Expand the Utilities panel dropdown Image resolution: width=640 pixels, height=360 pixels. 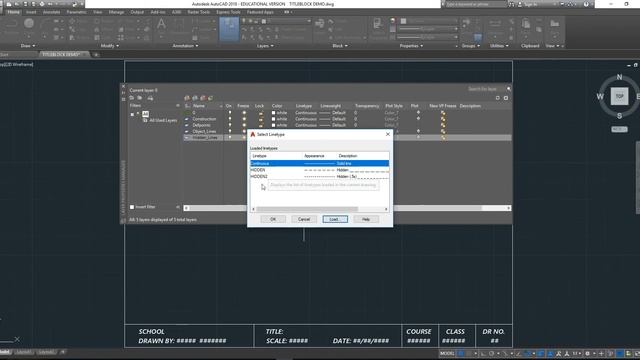point(499,46)
